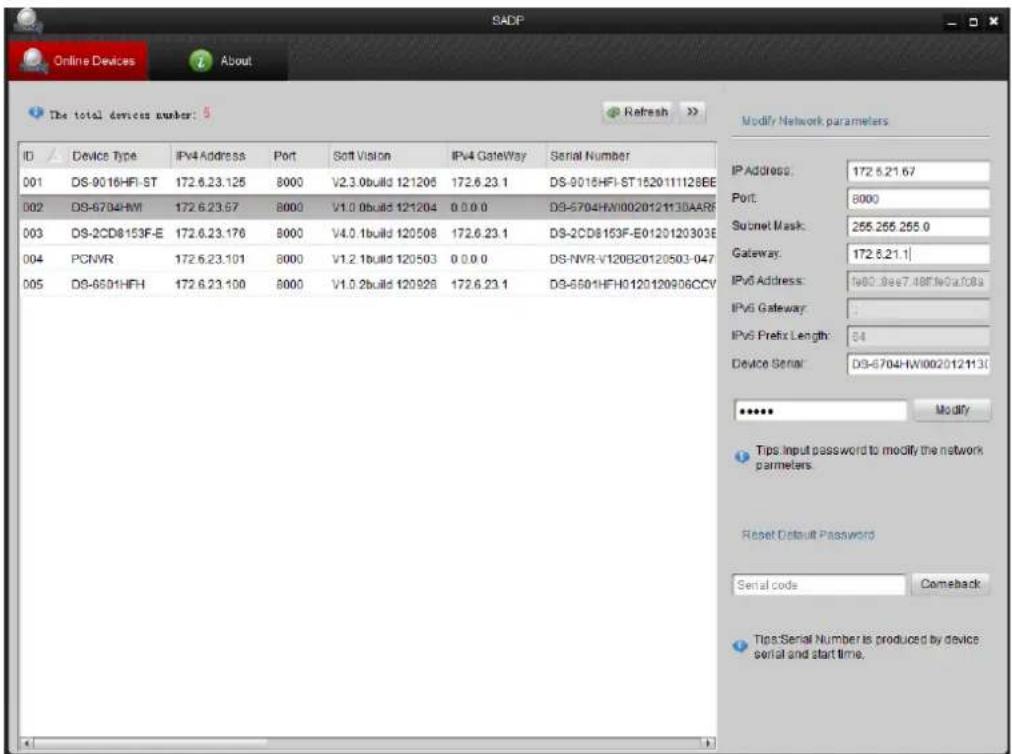Image resolution: width=1012 pixels, height=754 pixels.
Task: Click the Serial code input field
Action: tap(819, 585)
